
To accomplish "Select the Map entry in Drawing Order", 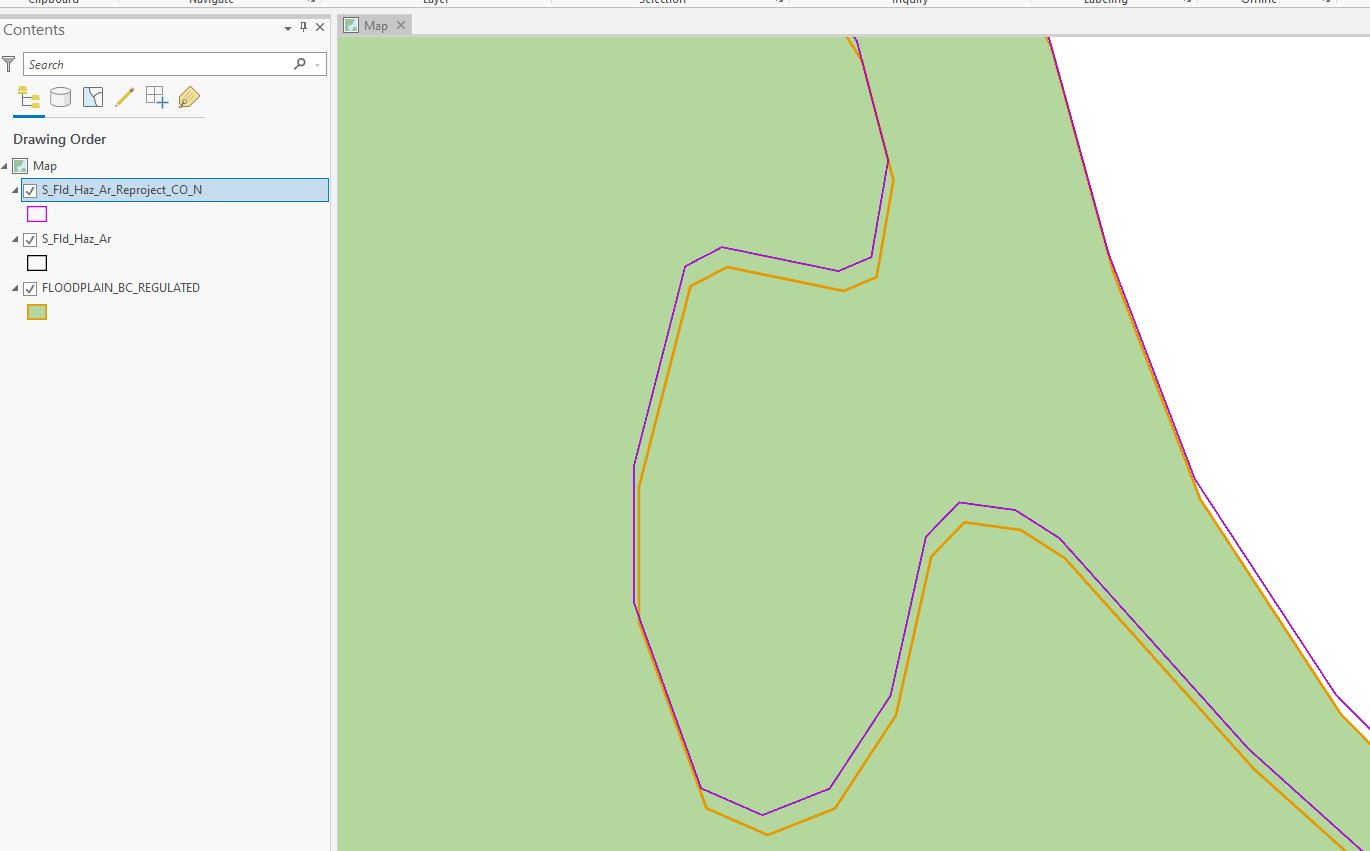I will point(45,166).
